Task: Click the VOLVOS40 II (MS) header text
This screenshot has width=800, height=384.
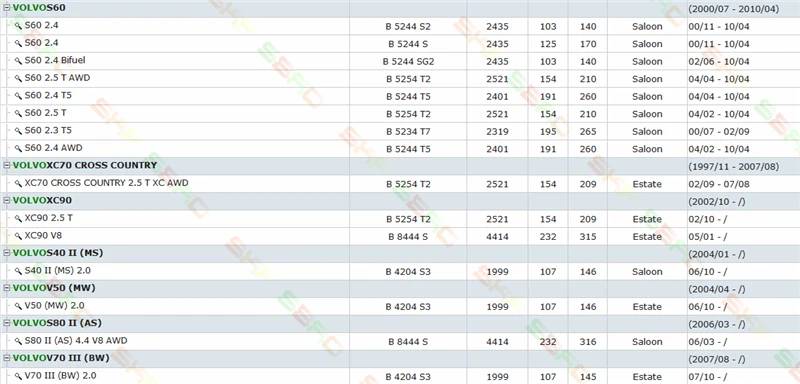Action: pyautogui.click(x=58, y=253)
